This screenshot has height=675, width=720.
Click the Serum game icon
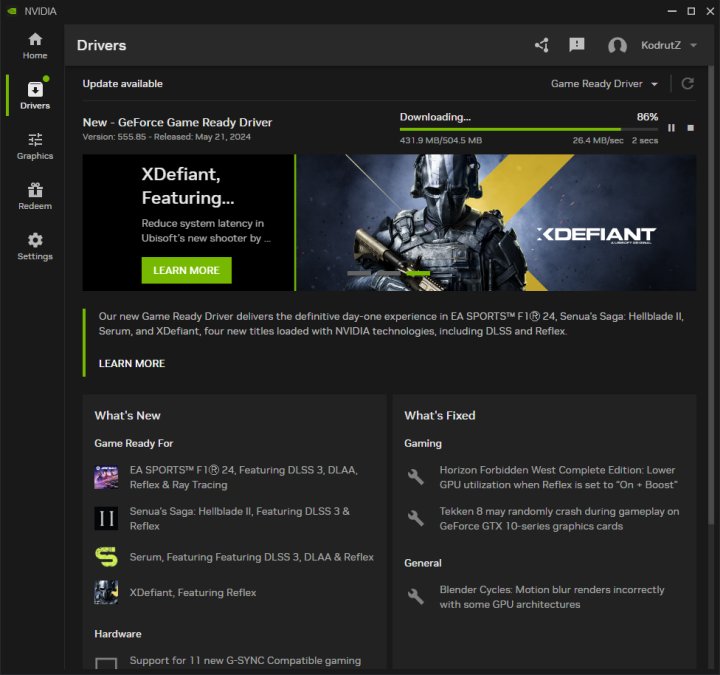(x=106, y=557)
